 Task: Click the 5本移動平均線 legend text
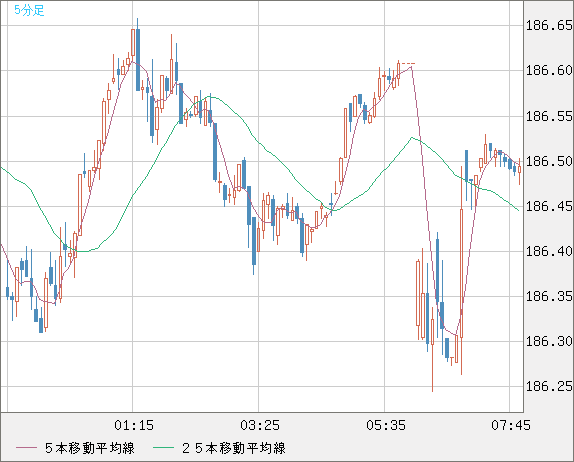pyautogui.click(x=90, y=448)
